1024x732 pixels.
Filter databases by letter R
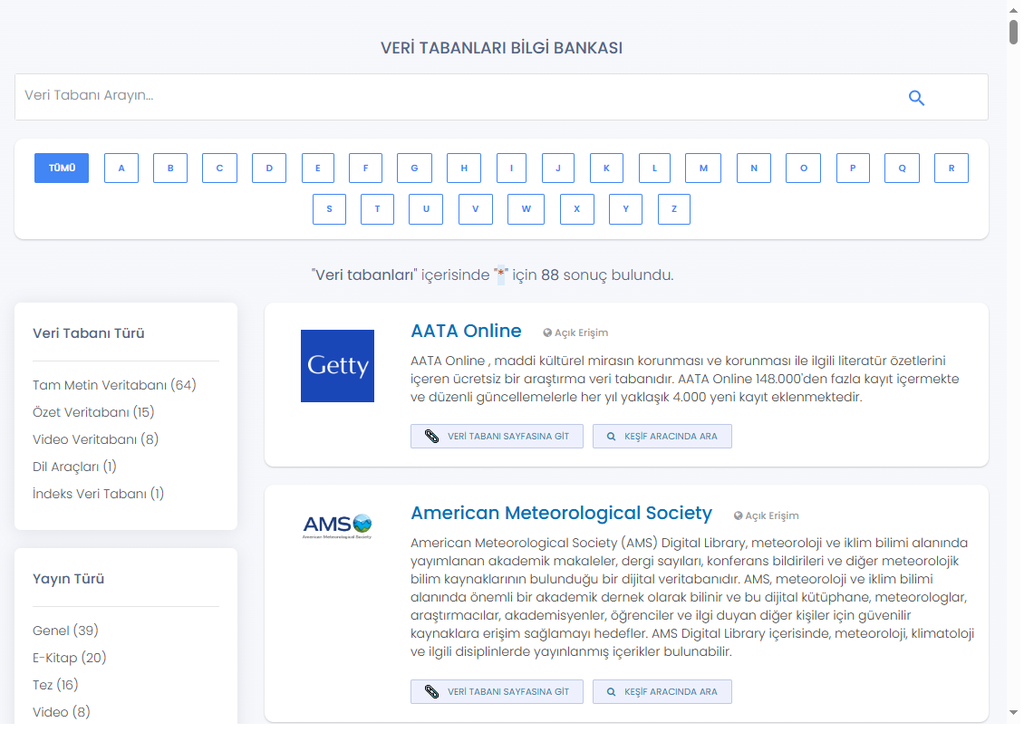(952, 168)
